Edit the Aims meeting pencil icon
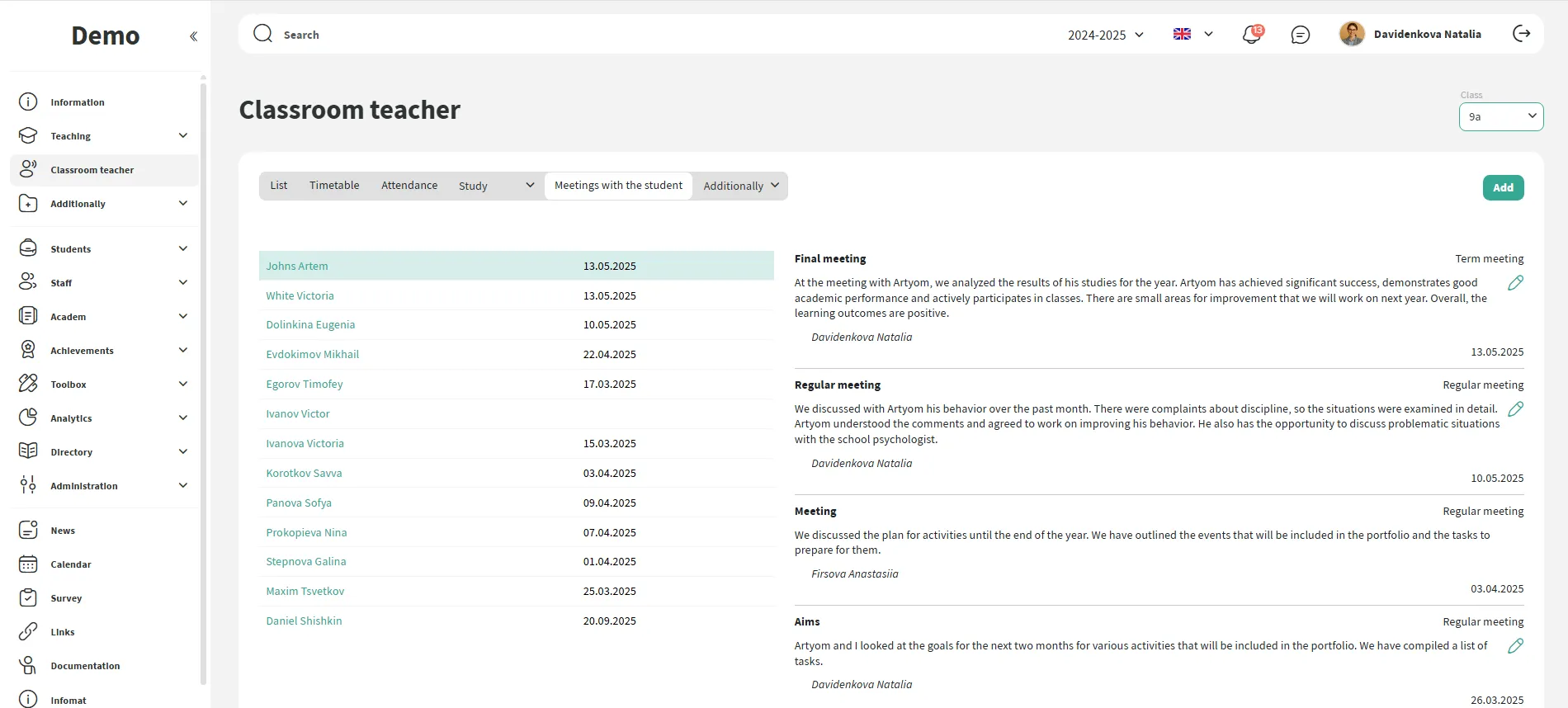The image size is (1568, 708). 1515,646
